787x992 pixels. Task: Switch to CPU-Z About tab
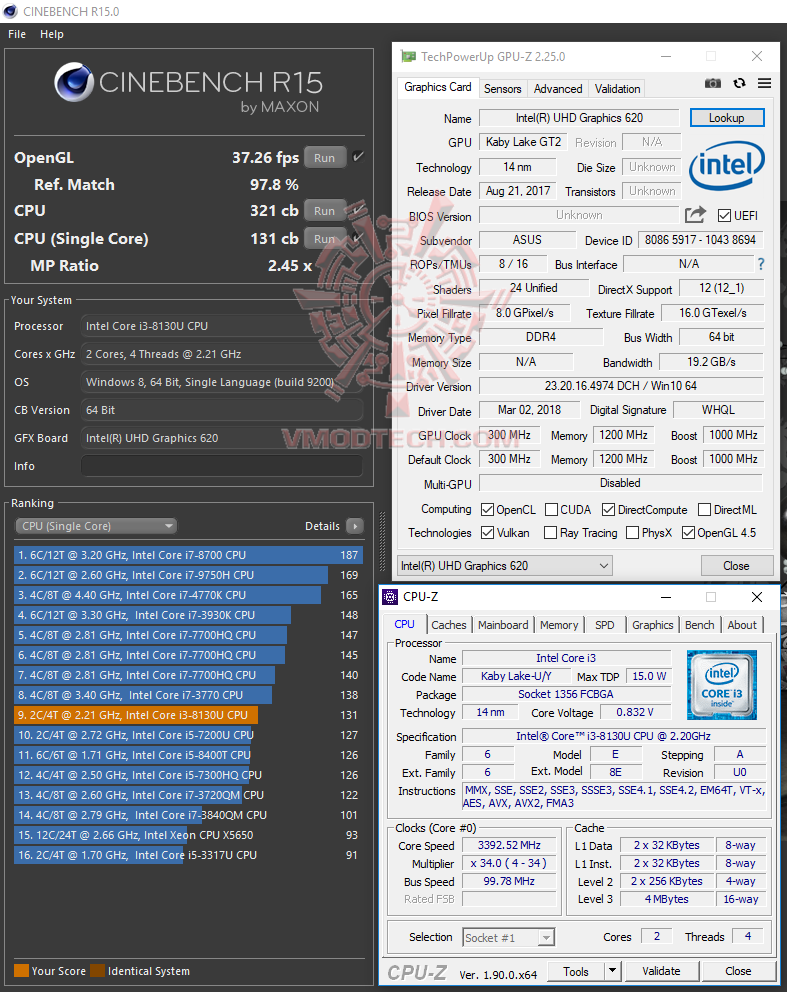click(742, 625)
